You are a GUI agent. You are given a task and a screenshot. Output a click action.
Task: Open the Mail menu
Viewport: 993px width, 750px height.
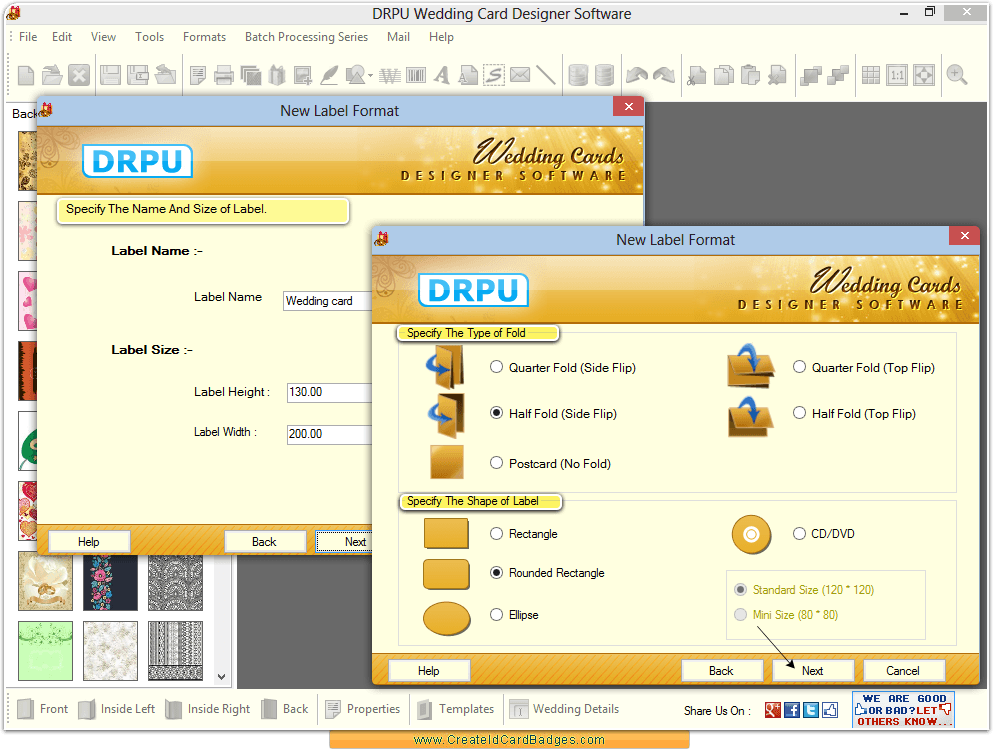point(398,37)
